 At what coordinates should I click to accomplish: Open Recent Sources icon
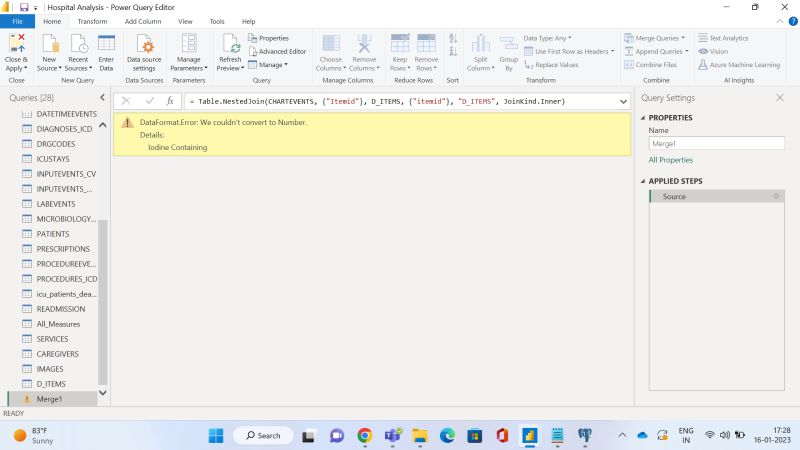(79, 44)
